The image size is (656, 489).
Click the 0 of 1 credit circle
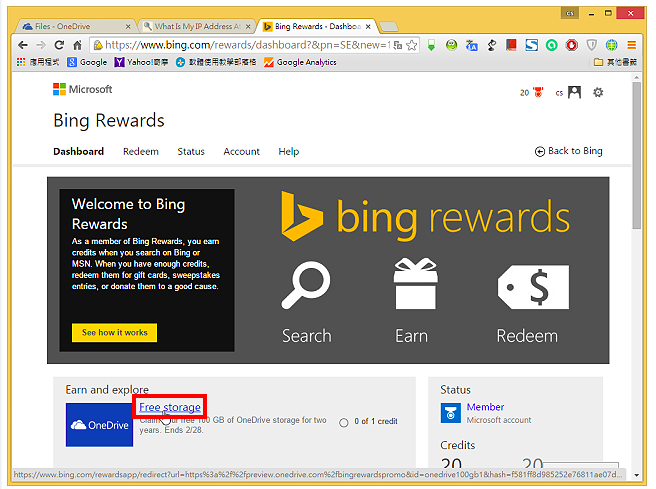tap(344, 422)
